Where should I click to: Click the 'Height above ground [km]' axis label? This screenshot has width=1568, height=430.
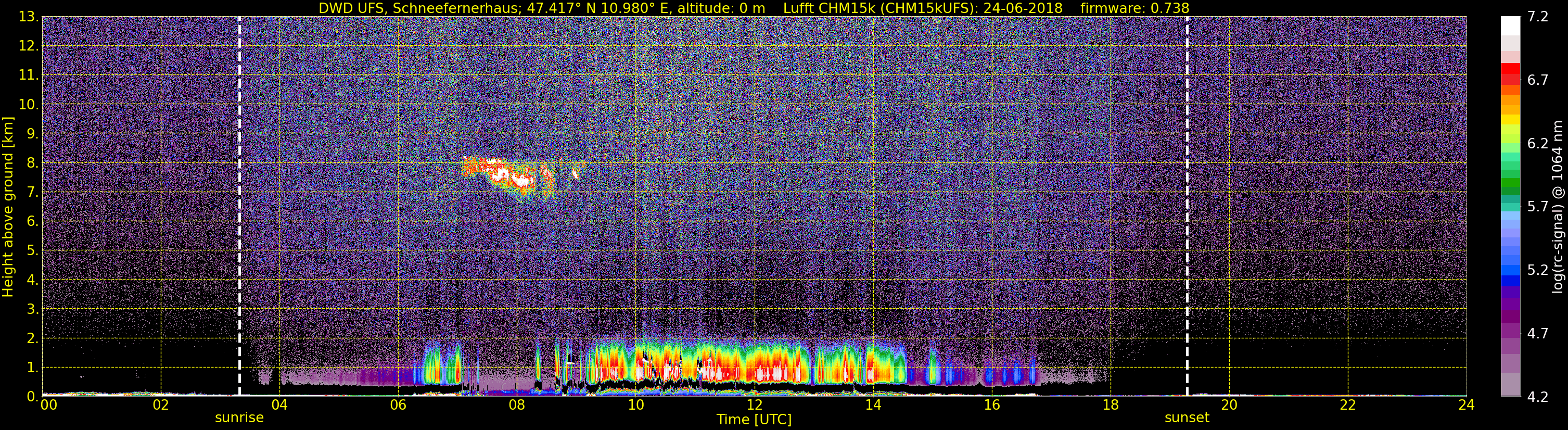[8, 207]
